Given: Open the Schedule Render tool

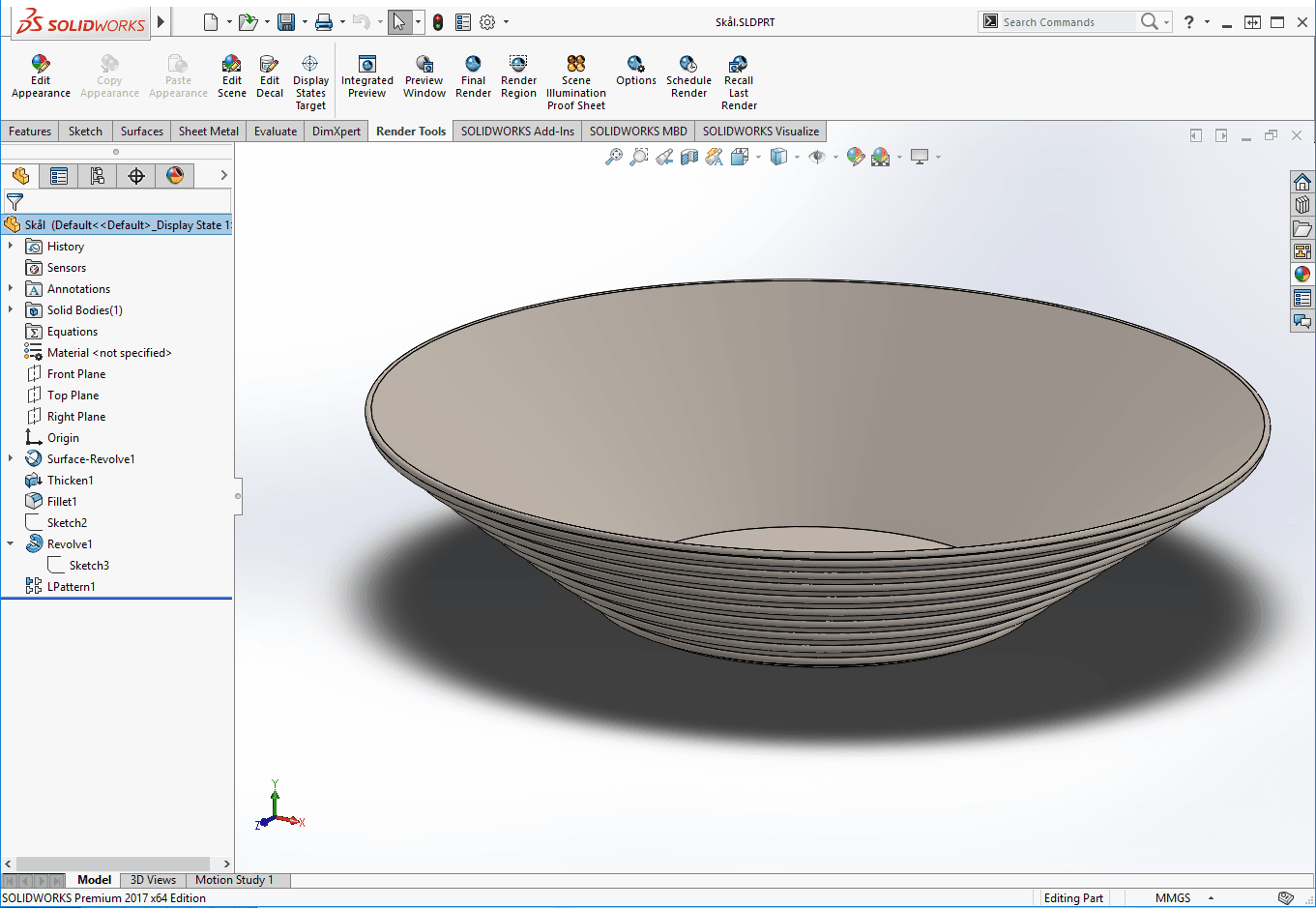Looking at the screenshot, I should (x=688, y=65).
